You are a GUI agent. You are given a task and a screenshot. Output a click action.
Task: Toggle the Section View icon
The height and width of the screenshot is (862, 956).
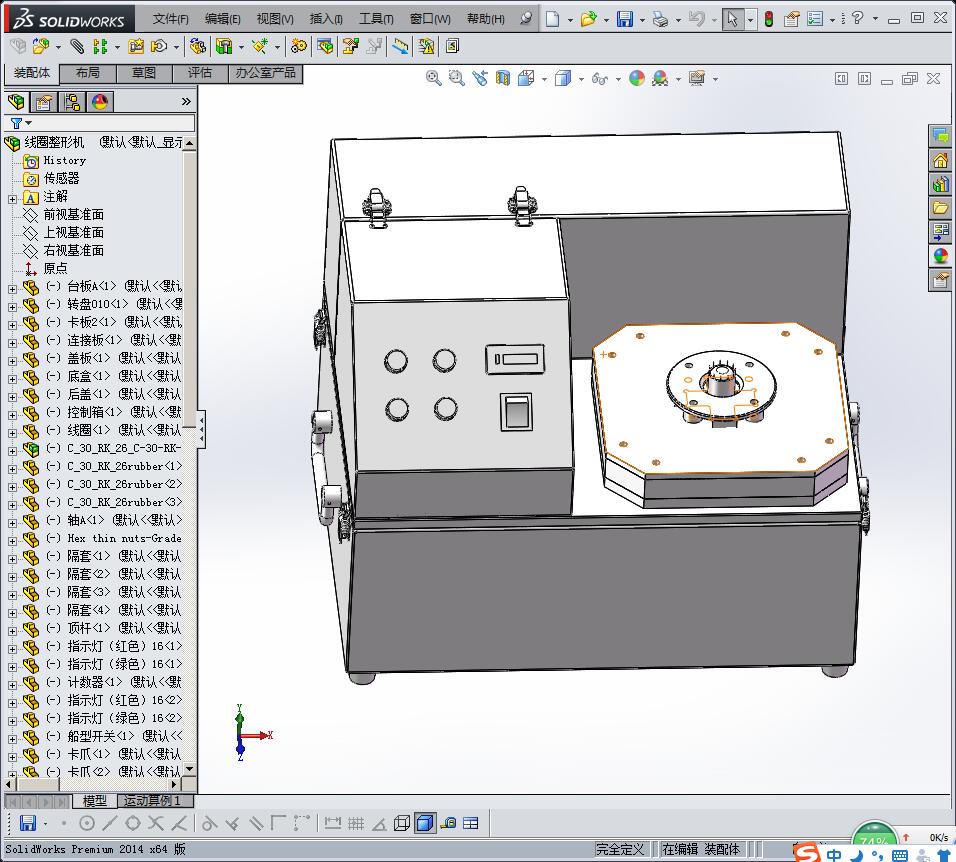[503, 78]
